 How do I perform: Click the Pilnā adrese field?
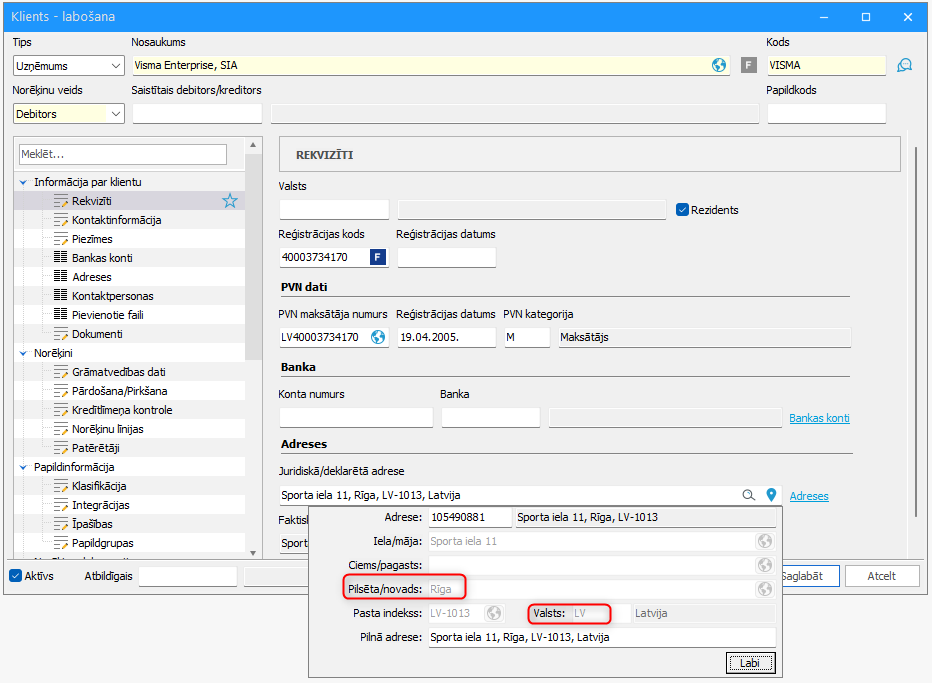[x=602, y=637]
